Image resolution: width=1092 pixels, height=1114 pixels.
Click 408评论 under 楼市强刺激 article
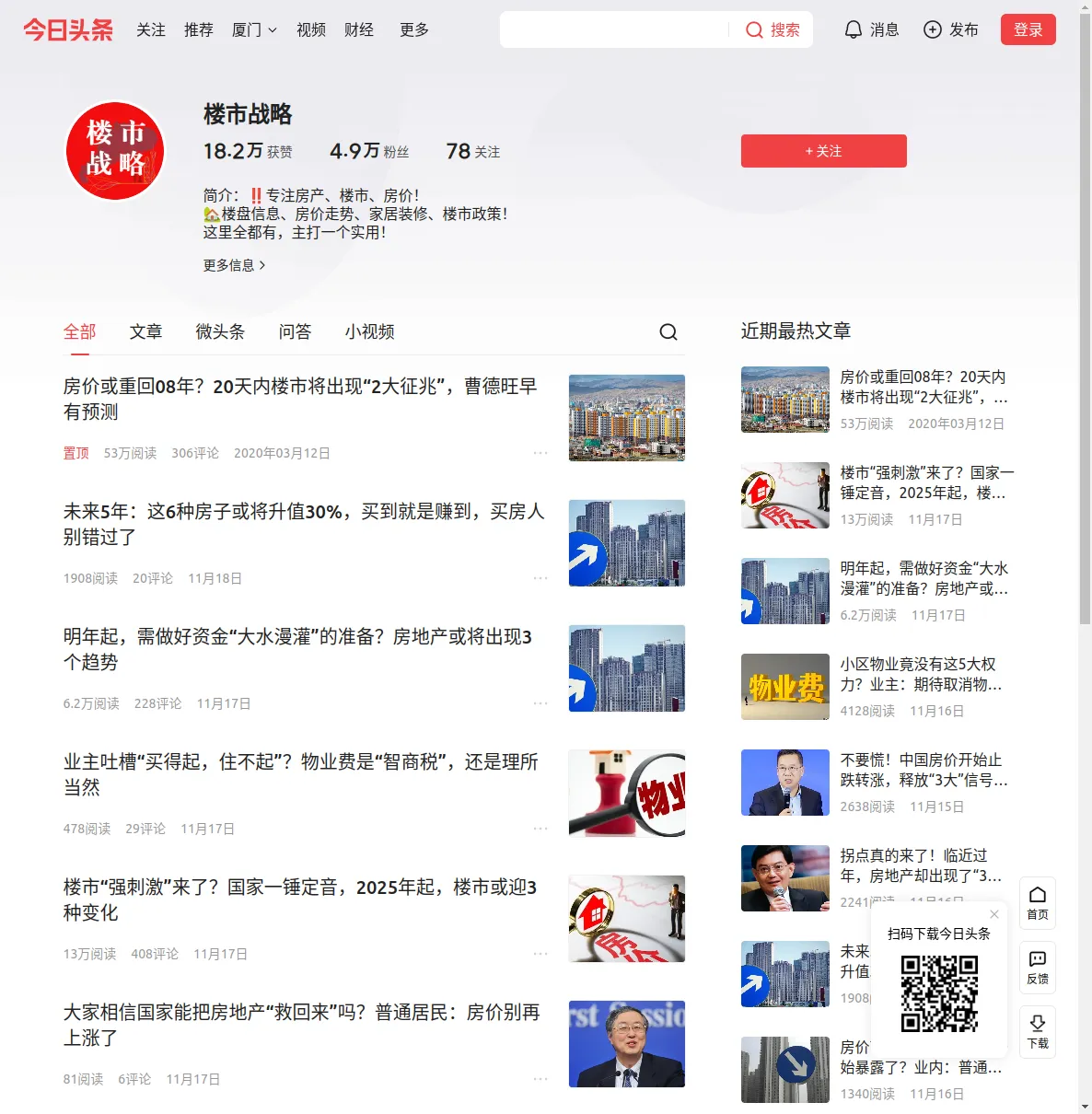(x=155, y=954)
